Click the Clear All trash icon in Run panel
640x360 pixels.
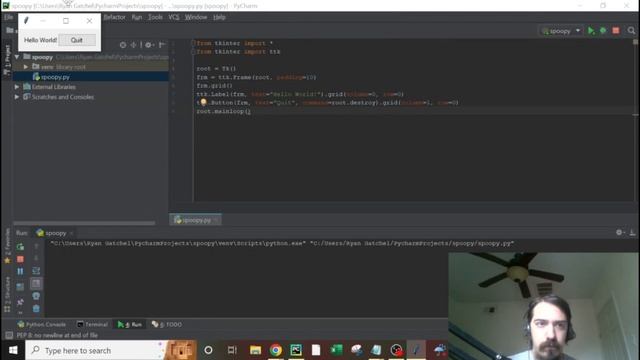click(36, 309)
